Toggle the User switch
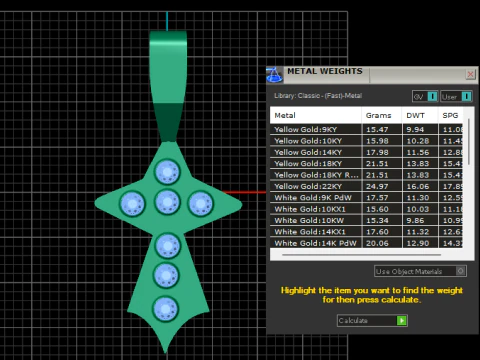The height and width of the screenshot is (360, 480). pyautogui.click(x=456, y=97)
